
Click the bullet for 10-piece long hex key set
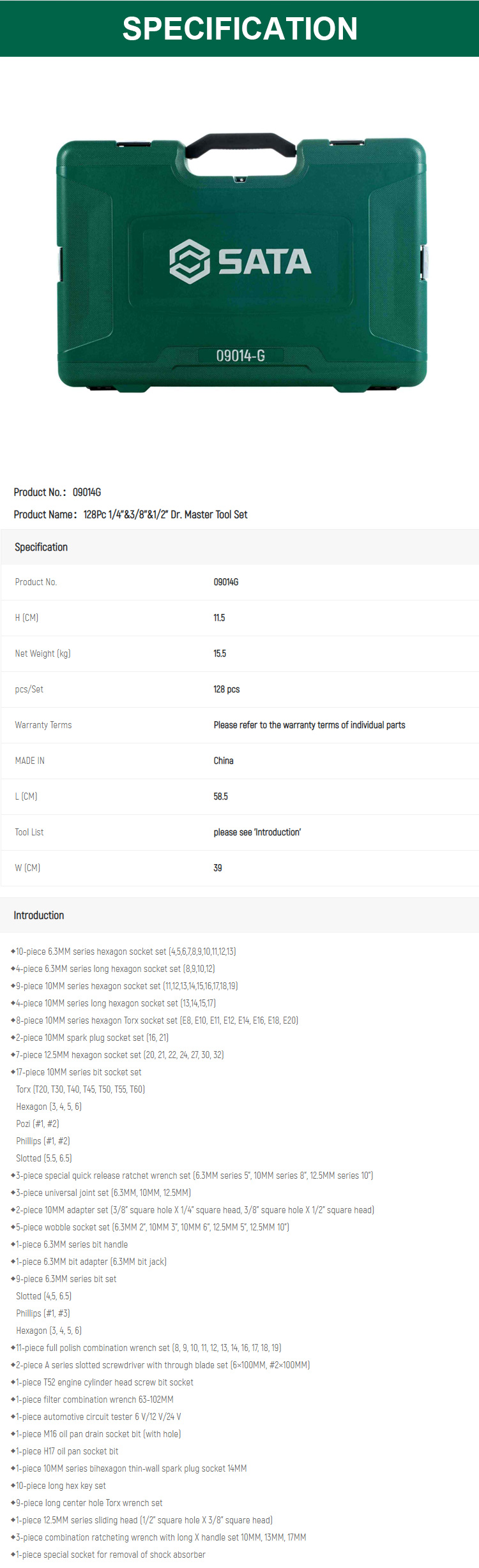click(13, 1485)
